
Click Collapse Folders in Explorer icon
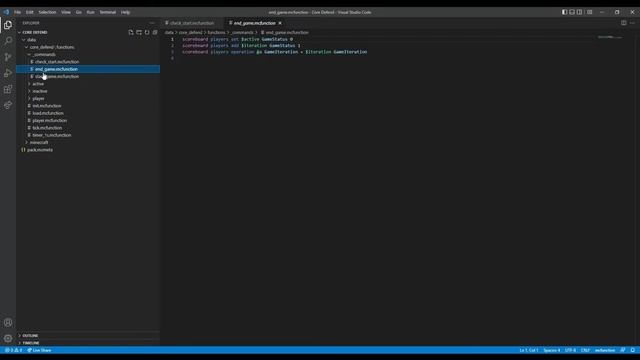pos(155,32)
